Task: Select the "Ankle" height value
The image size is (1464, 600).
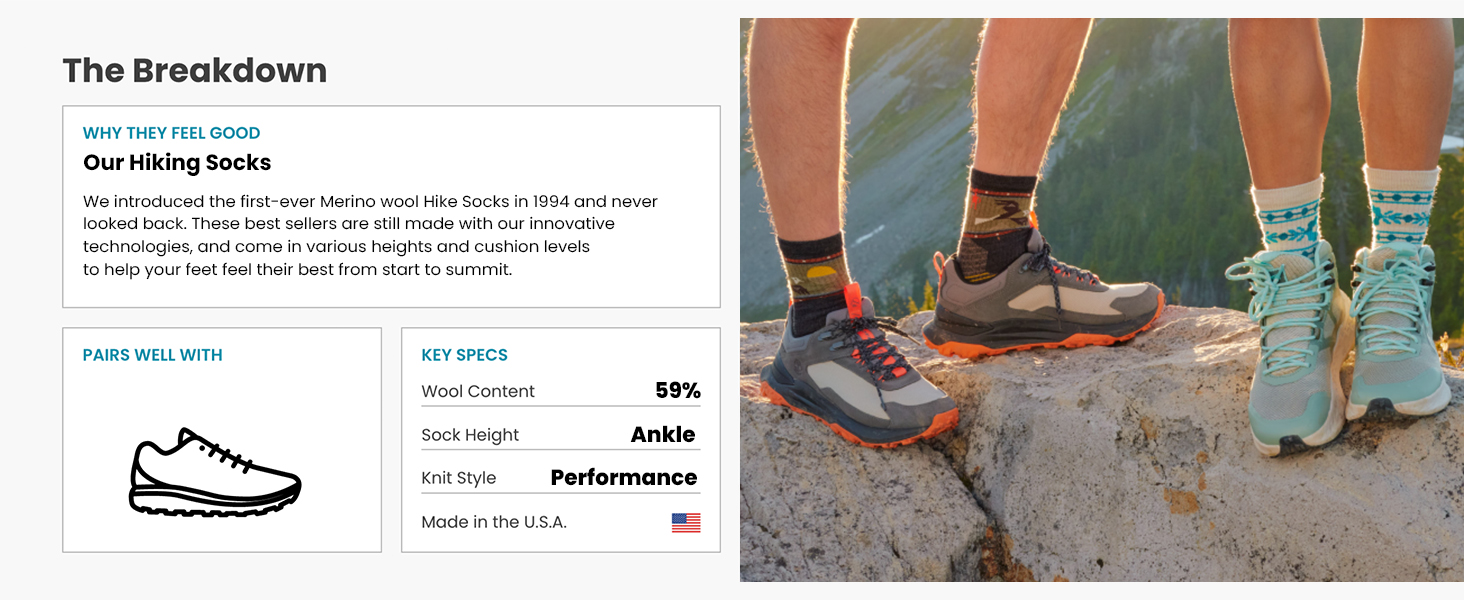Action: pos(663,435)
